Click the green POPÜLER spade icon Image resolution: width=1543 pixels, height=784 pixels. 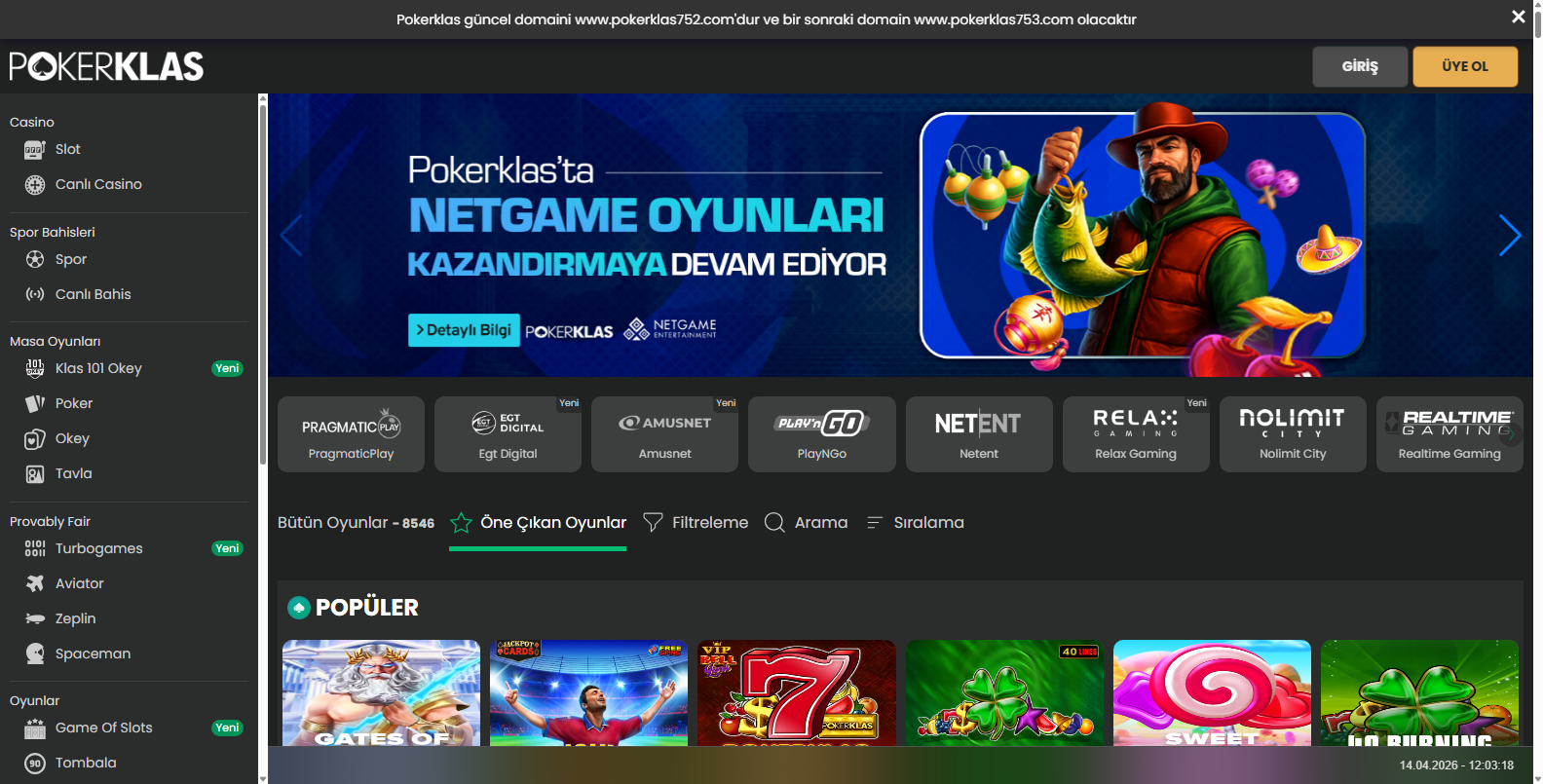point(299,608)
